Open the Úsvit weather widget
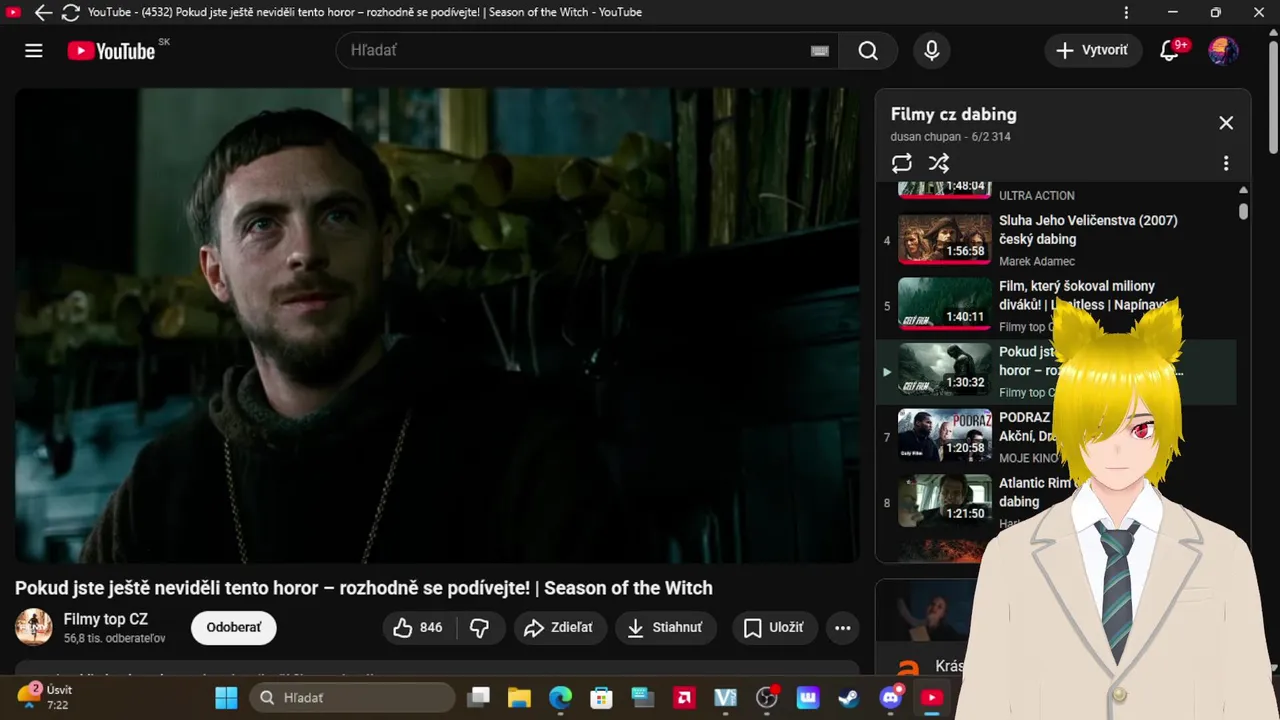1280x720 pixels. [x=44, y=697]
